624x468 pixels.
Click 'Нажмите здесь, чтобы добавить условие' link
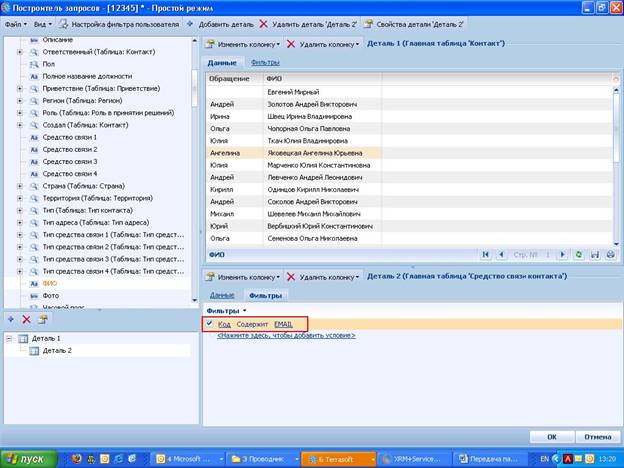coord(286,335)
